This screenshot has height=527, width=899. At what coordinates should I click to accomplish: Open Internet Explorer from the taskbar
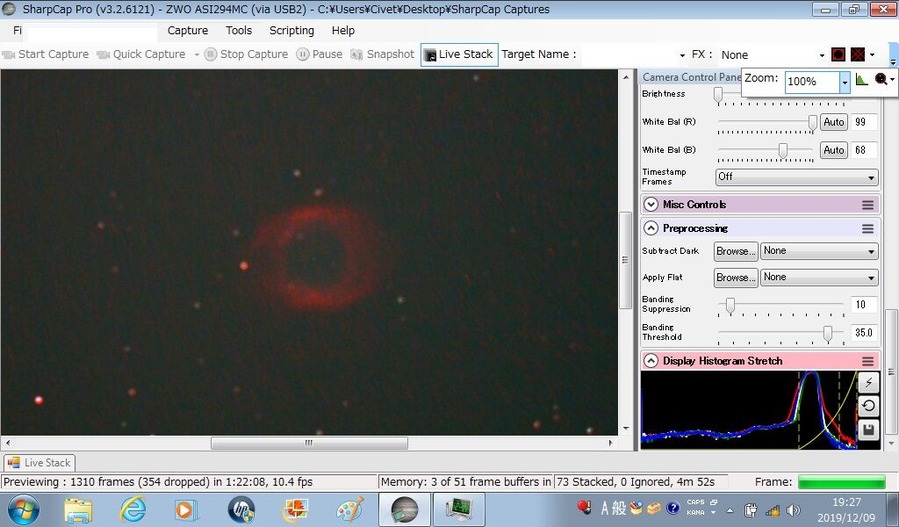click(x=132, y=509)
